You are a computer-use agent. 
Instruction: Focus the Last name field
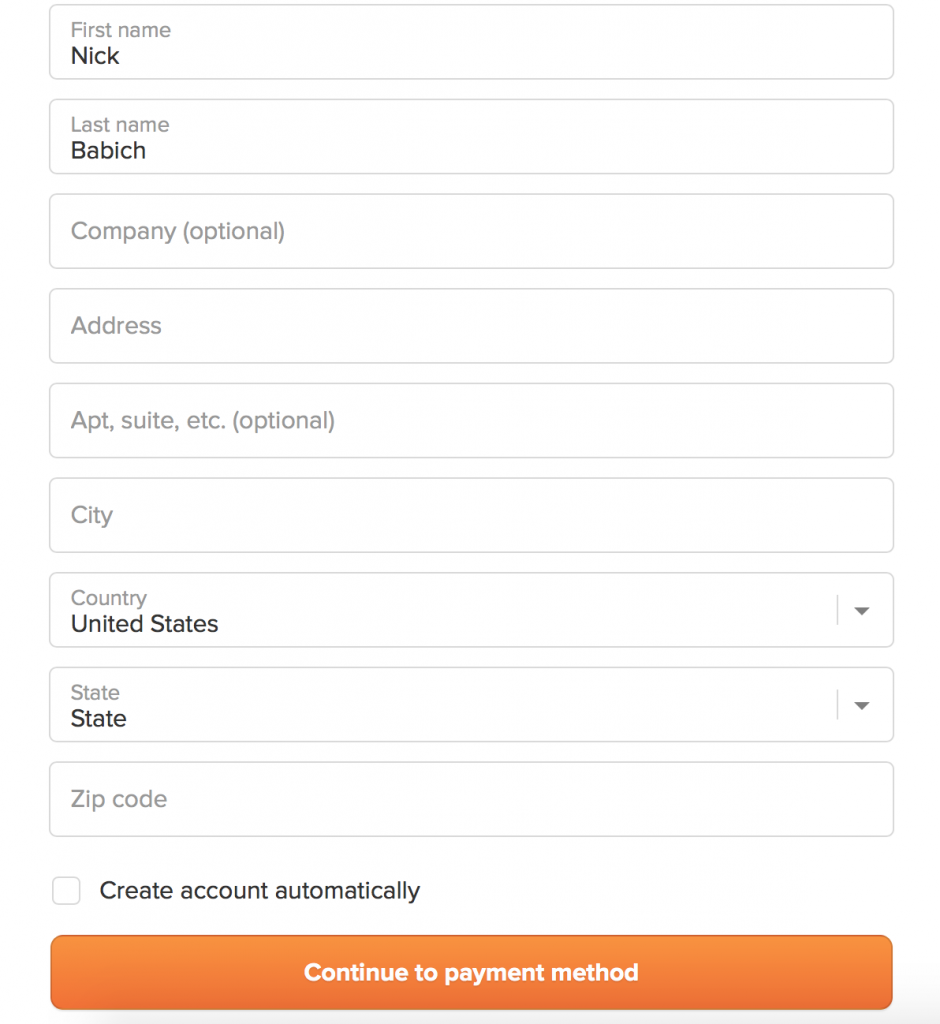click(x=470, y=137)
